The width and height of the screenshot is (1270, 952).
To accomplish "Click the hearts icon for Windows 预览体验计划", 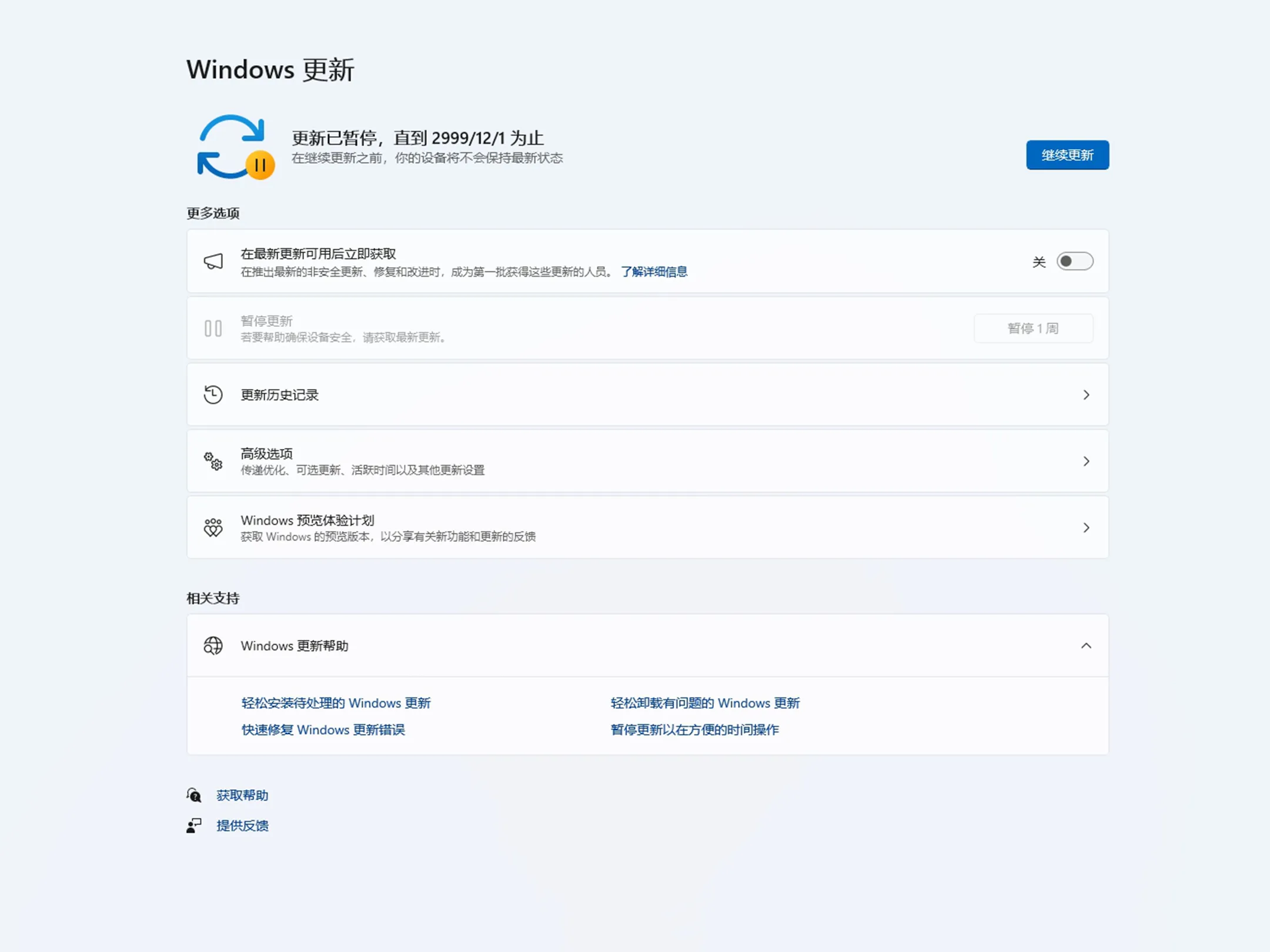I will click(x=213, y=527).
